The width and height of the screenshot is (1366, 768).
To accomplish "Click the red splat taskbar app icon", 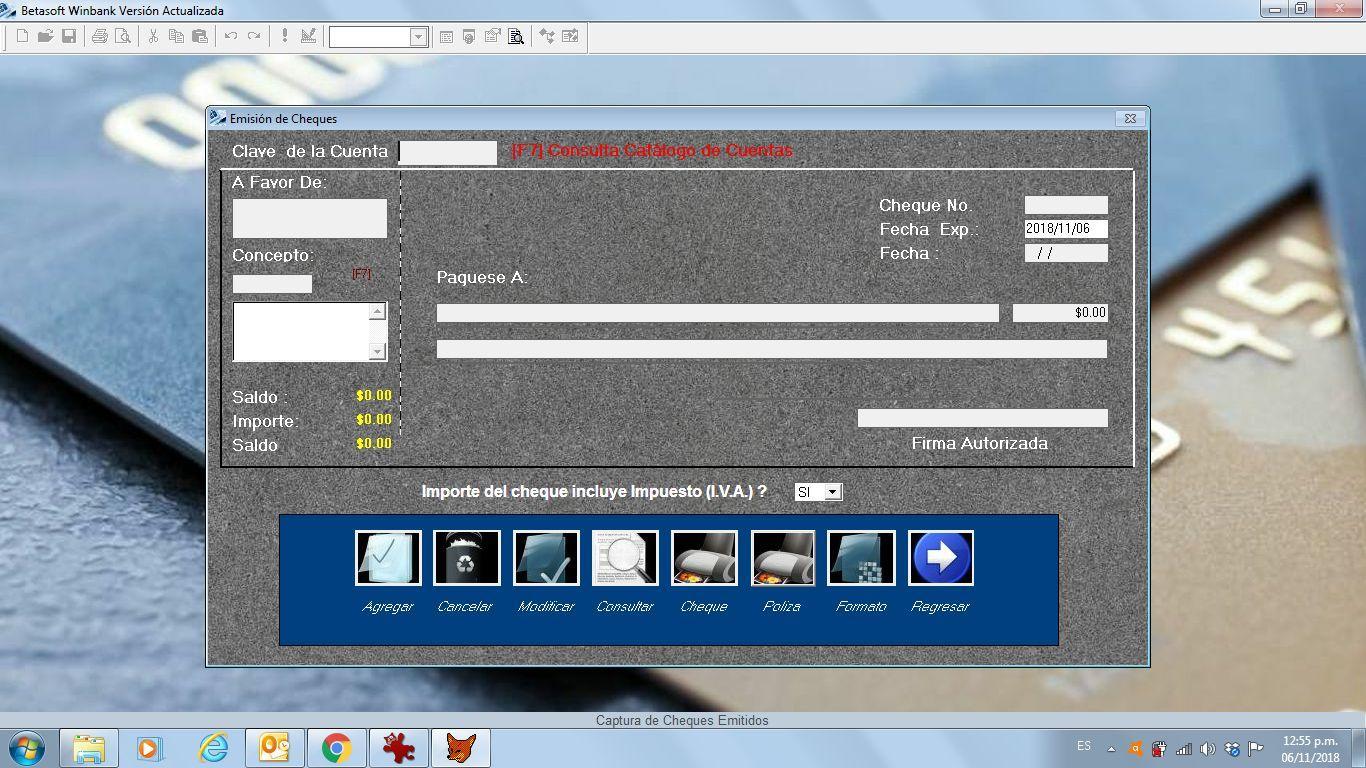I will point(398,748).
